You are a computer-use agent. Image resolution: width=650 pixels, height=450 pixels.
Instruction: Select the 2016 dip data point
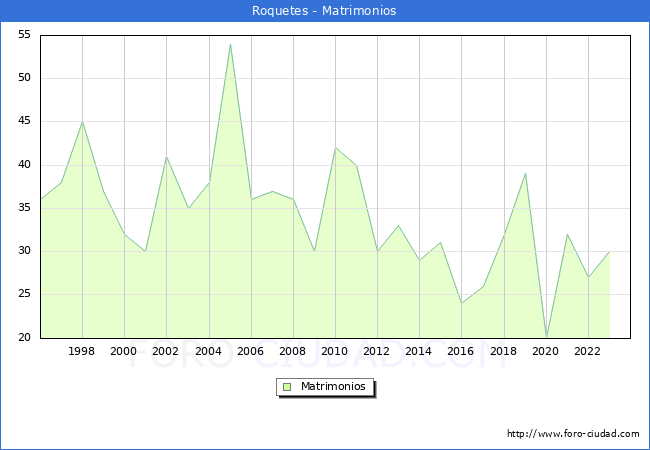pos(462,303)
